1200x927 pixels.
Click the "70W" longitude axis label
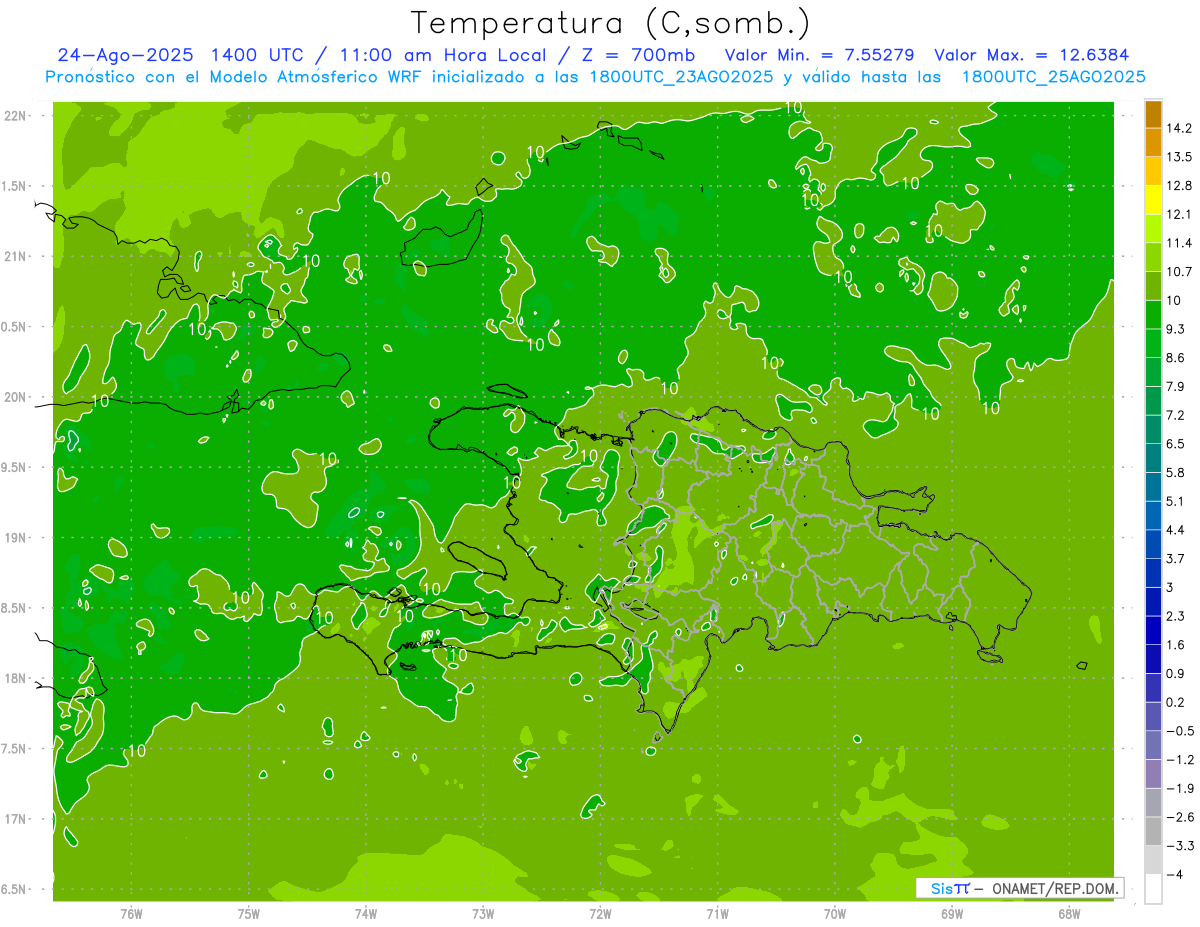[x=835, y=914]
